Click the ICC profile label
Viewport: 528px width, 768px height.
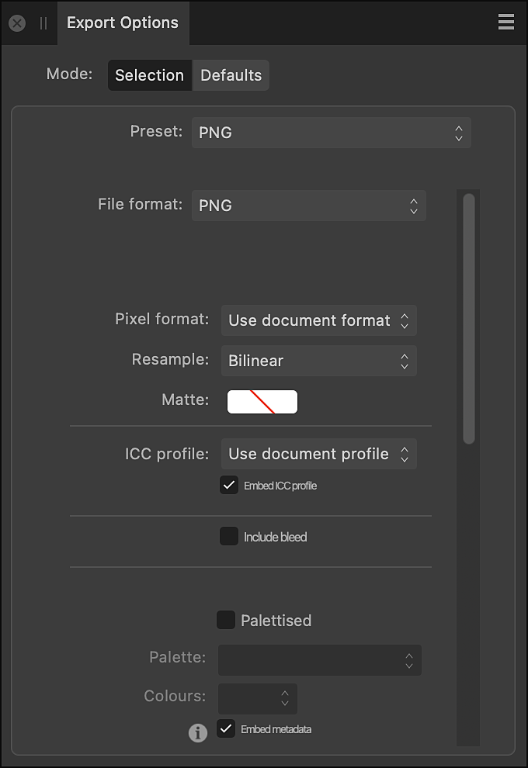[x=167, y=454]
